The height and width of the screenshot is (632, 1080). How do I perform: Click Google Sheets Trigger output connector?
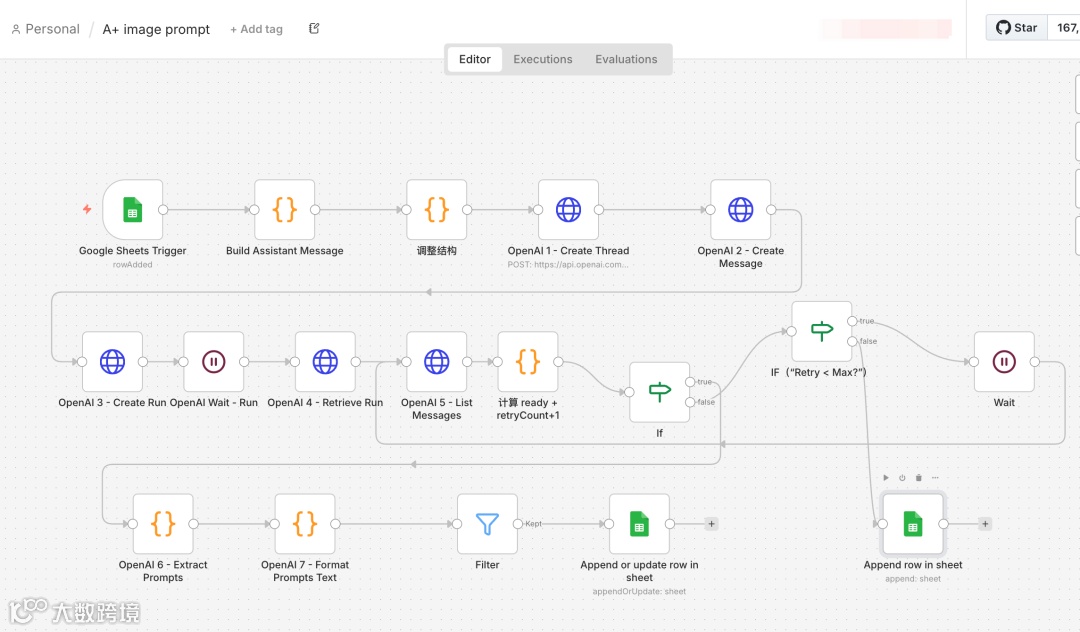(163, 209)
